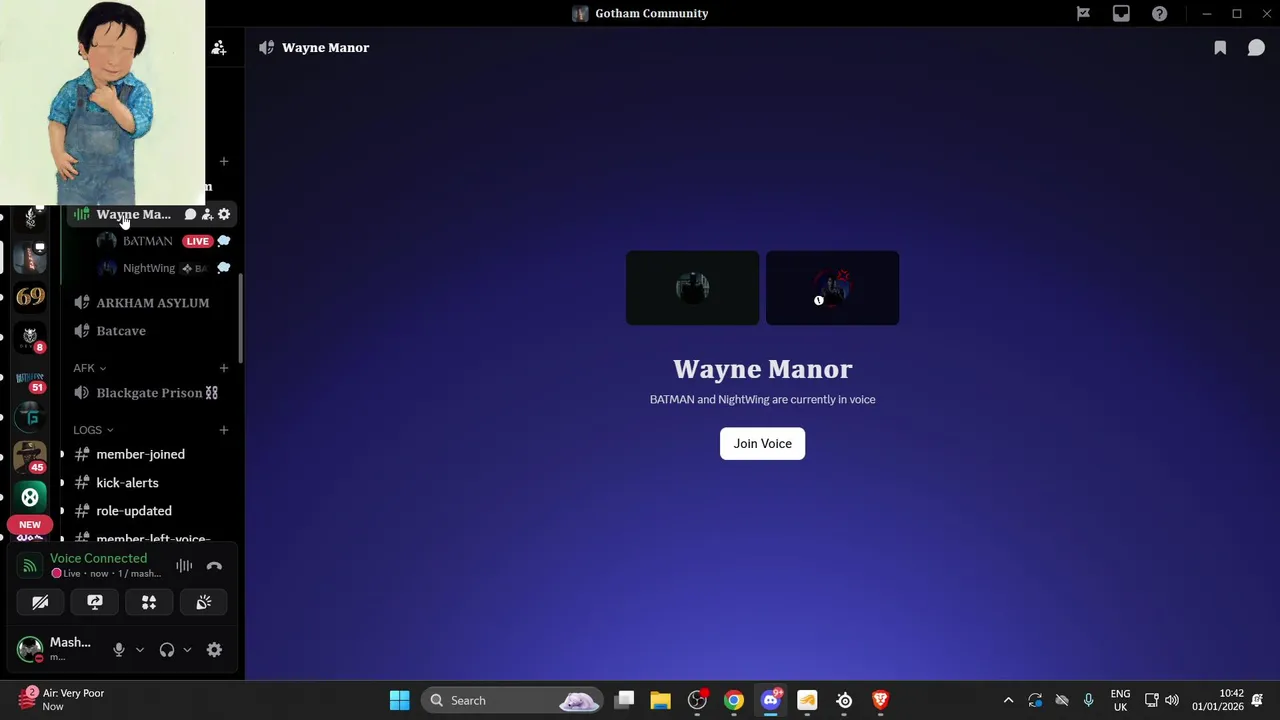Click add channel plus below the webcam overlay

click(x=224, y=161)
